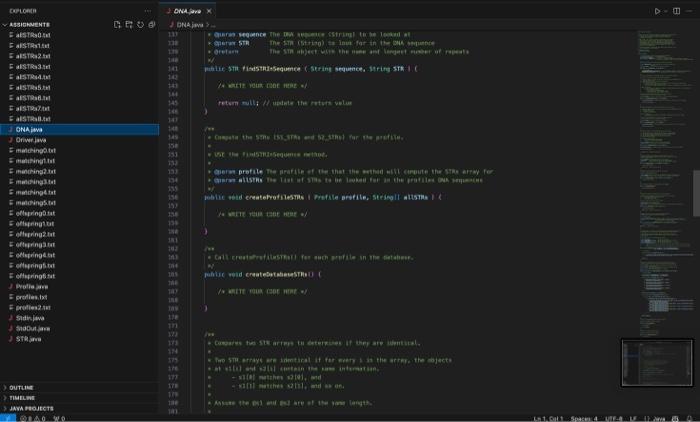
Task: Open the dropdown next to Run button
Action: pos(666,11)
